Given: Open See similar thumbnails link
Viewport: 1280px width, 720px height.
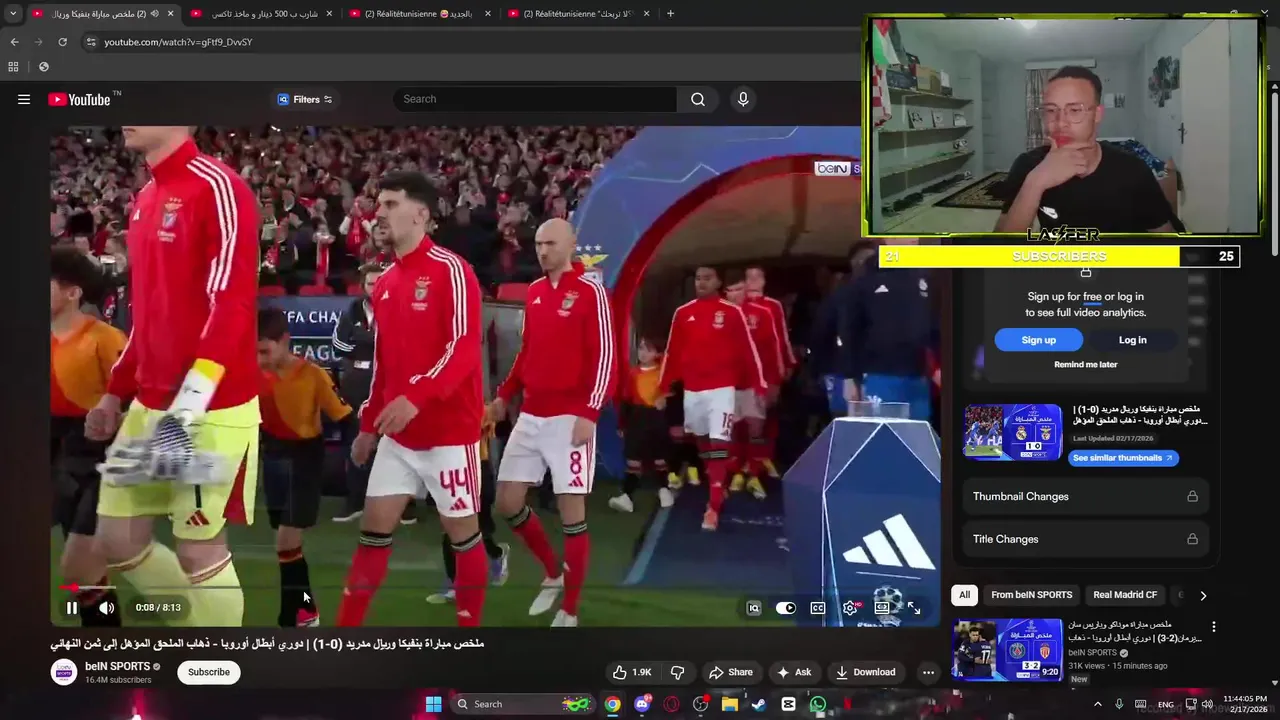Looking at the screenshot, I should [x=1123, y=458].
